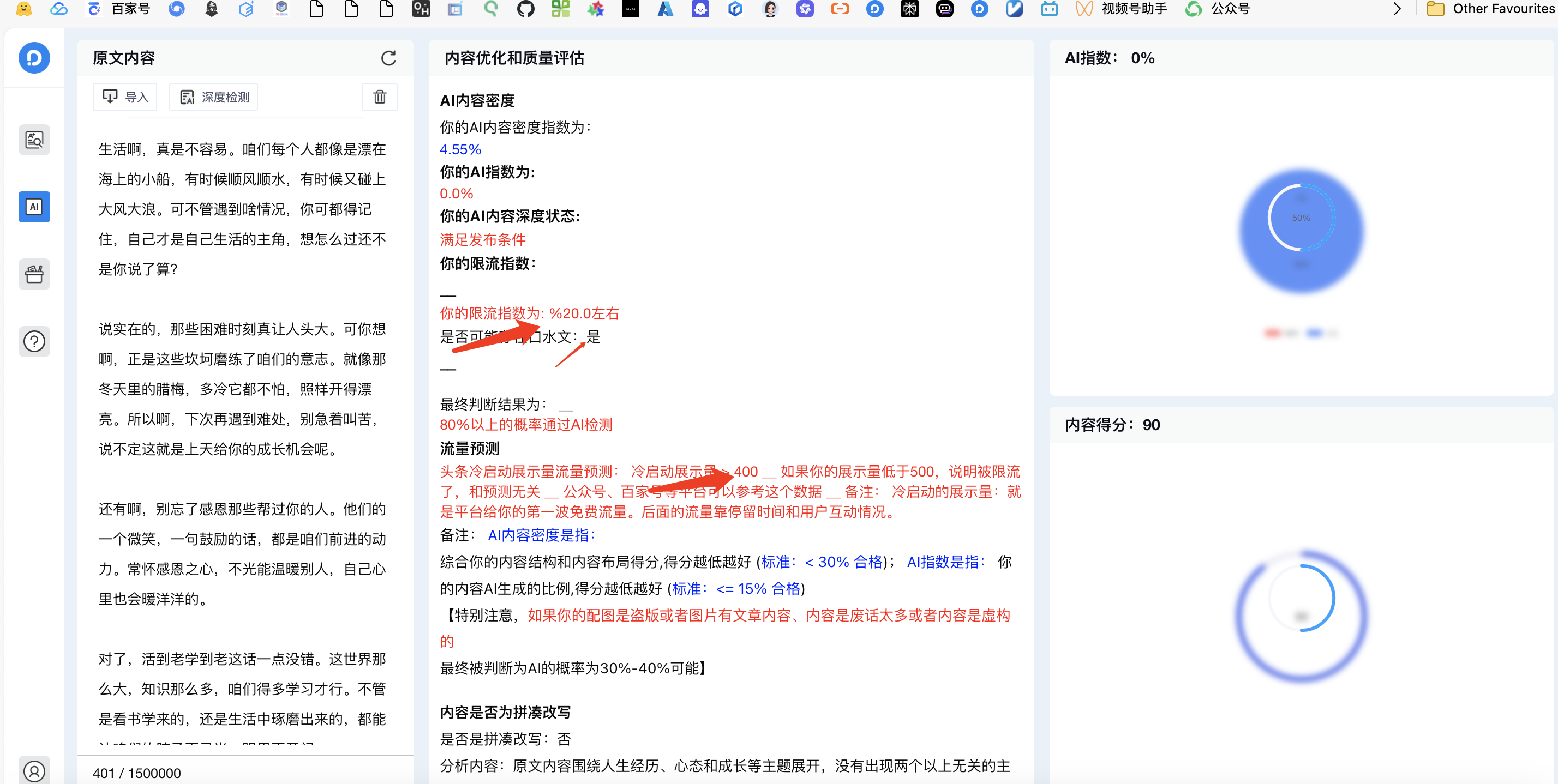Open the toolbox icon in the sidebar

(34, 274)
